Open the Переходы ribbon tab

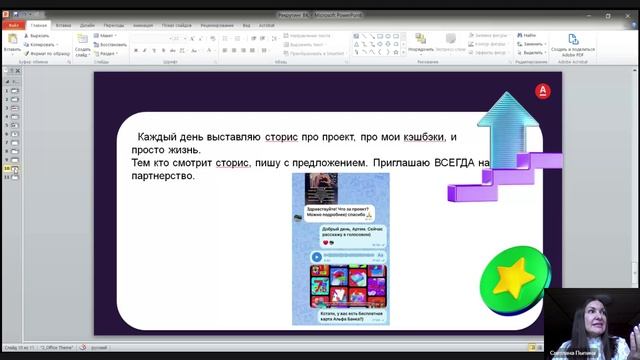pos(113,25)
